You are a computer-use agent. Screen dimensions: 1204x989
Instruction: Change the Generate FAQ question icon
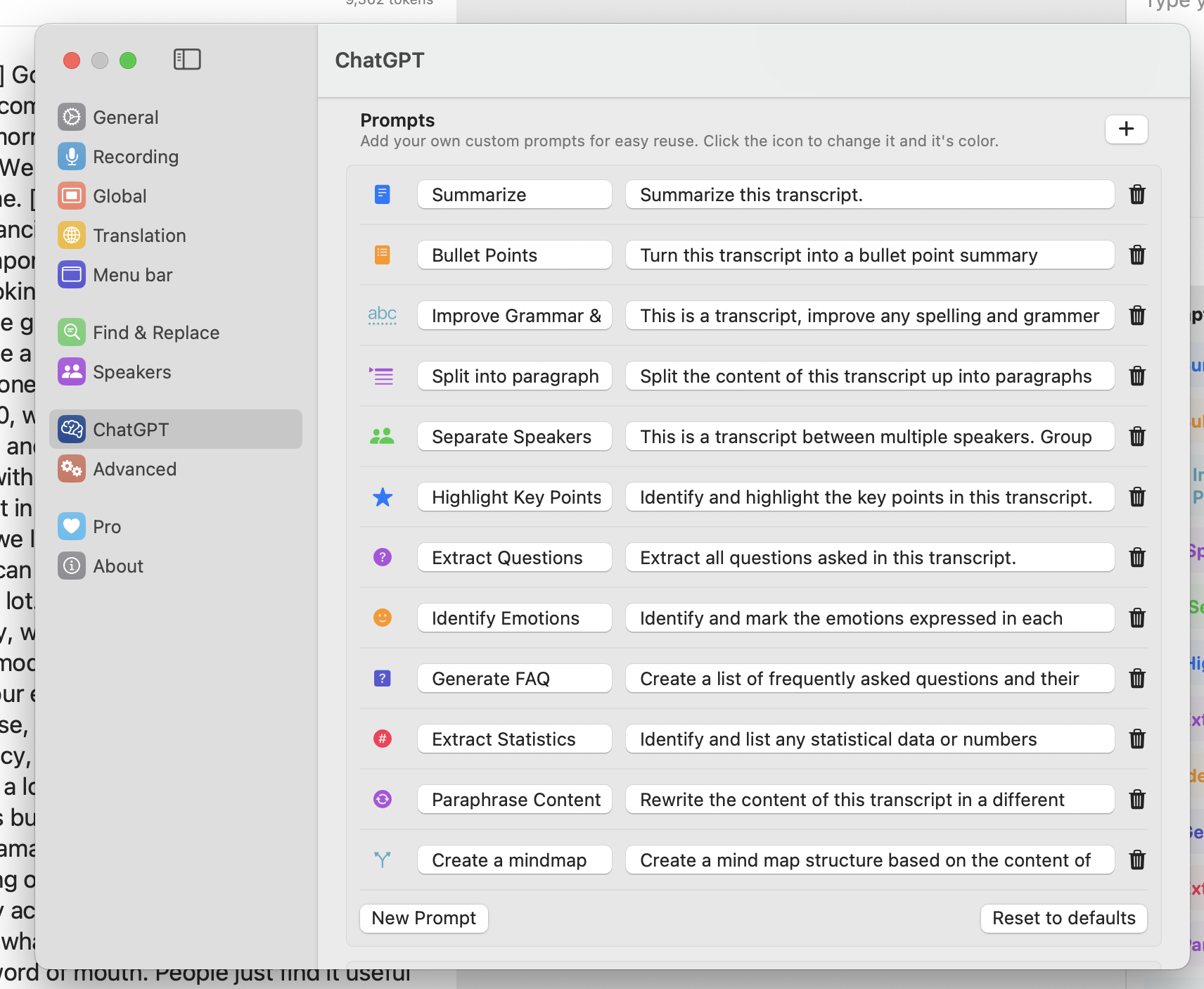coord(383,678)
